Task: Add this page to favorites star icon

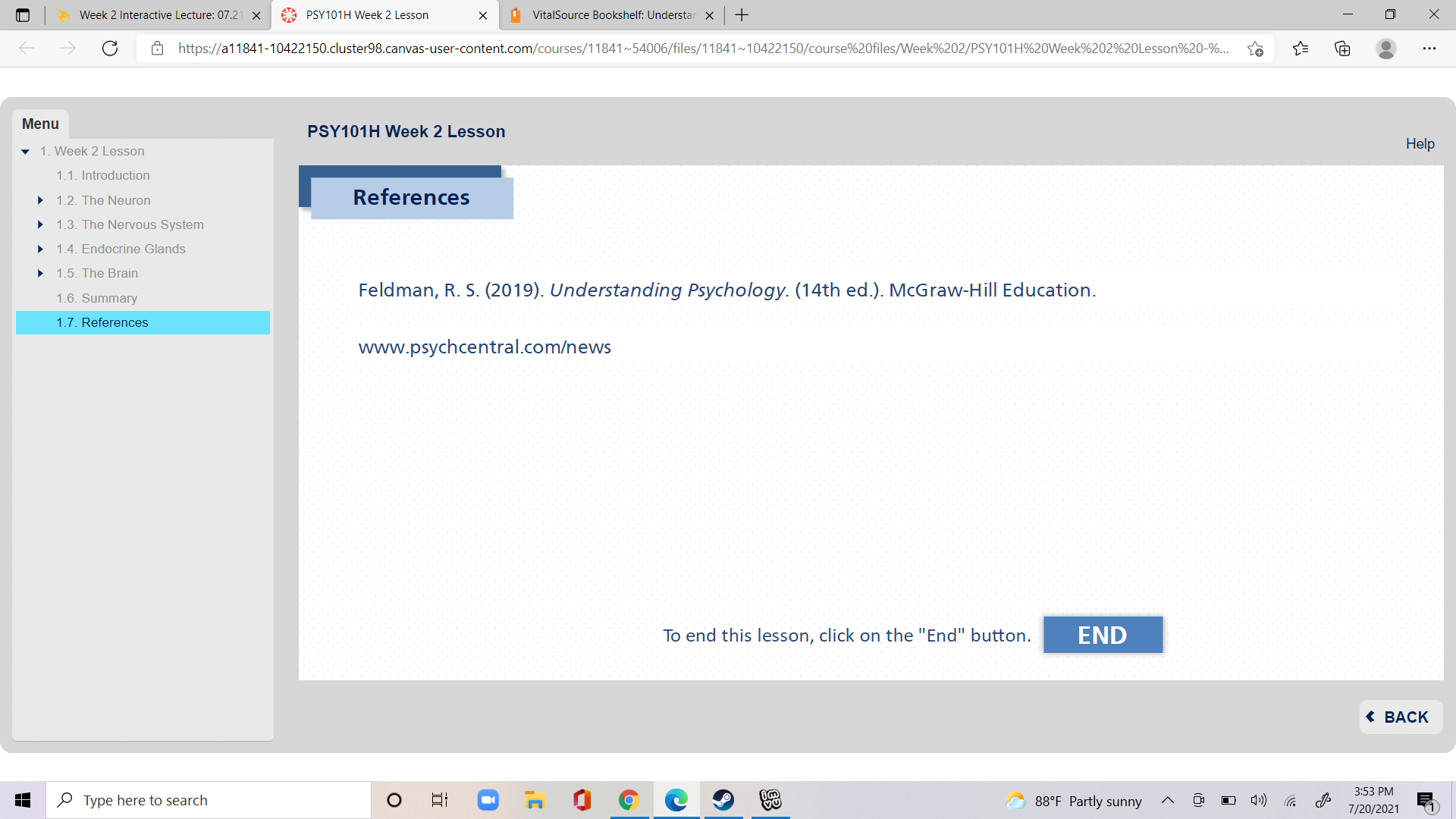Action: coord(1255,49)
